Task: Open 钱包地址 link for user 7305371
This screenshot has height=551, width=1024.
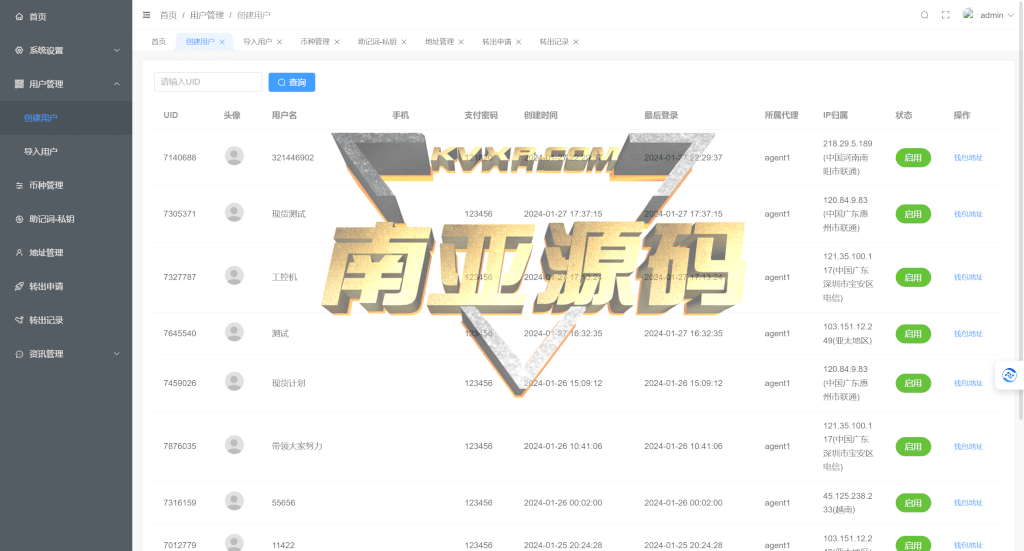Action: pyautogui.click(x=968, y=214)
